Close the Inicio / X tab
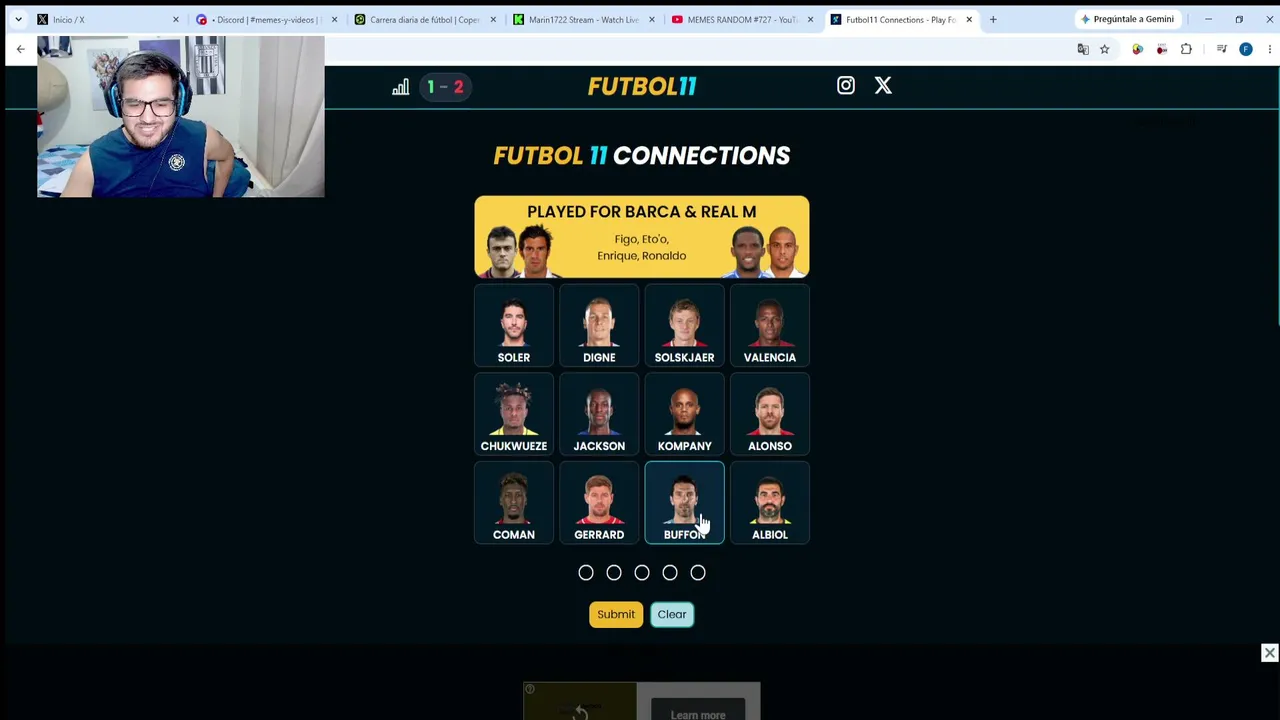The width and height of the screenshot is (1280, 720). (176, 19)
